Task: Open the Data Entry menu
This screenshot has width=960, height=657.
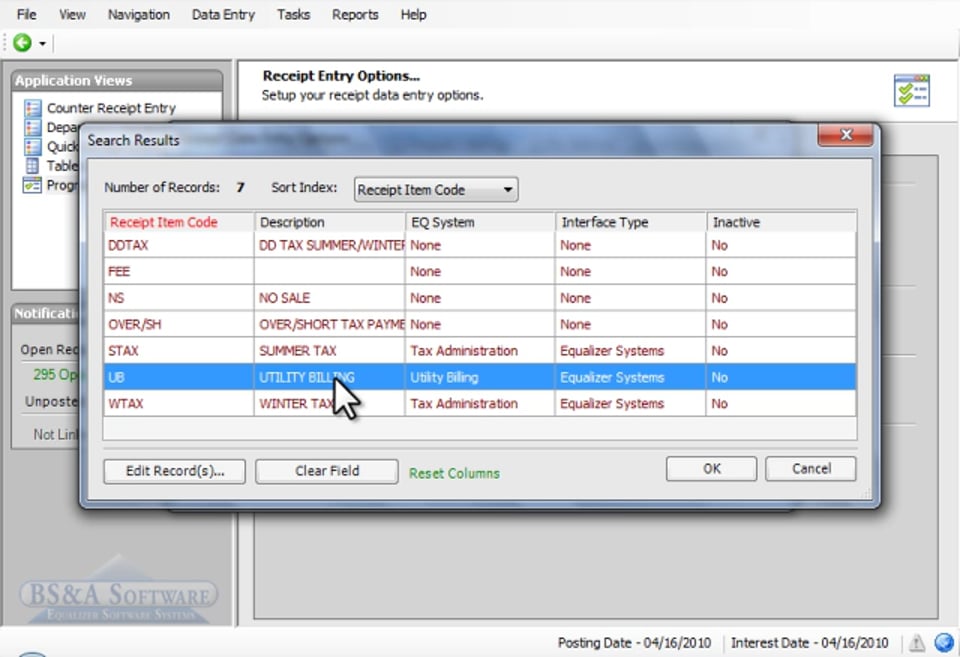Action: pyautogui.click(x=223, y=15)
